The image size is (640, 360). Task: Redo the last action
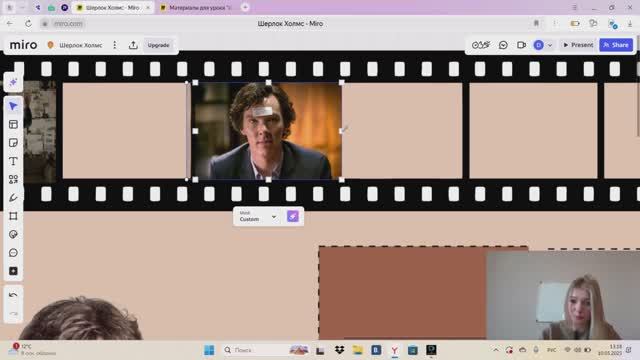pyautogui.click(x=13, y=313)
